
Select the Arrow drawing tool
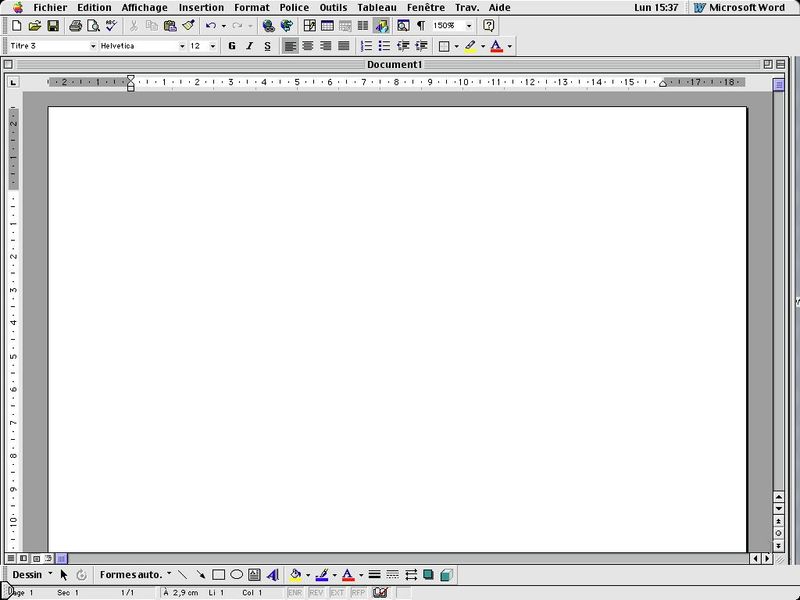[201, 575]
